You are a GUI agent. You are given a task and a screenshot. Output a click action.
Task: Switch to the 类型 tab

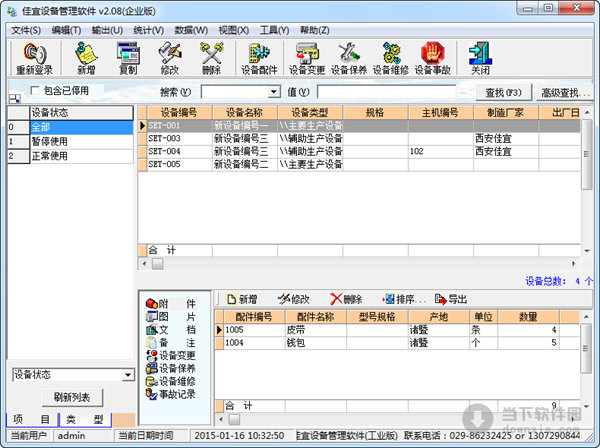pos(85,420)
